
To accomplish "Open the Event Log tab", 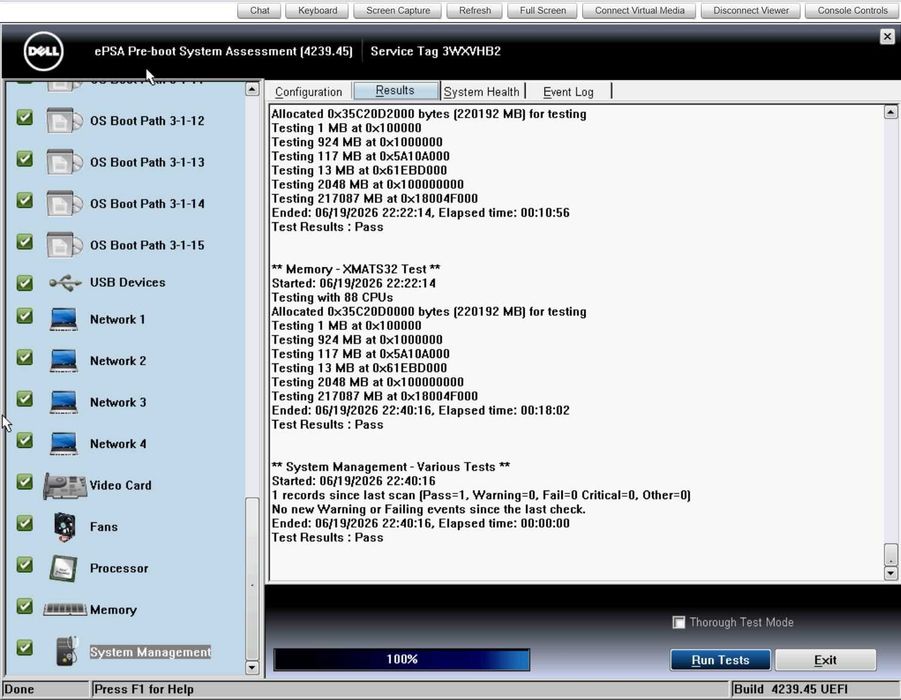I will [x=568, y=91].
